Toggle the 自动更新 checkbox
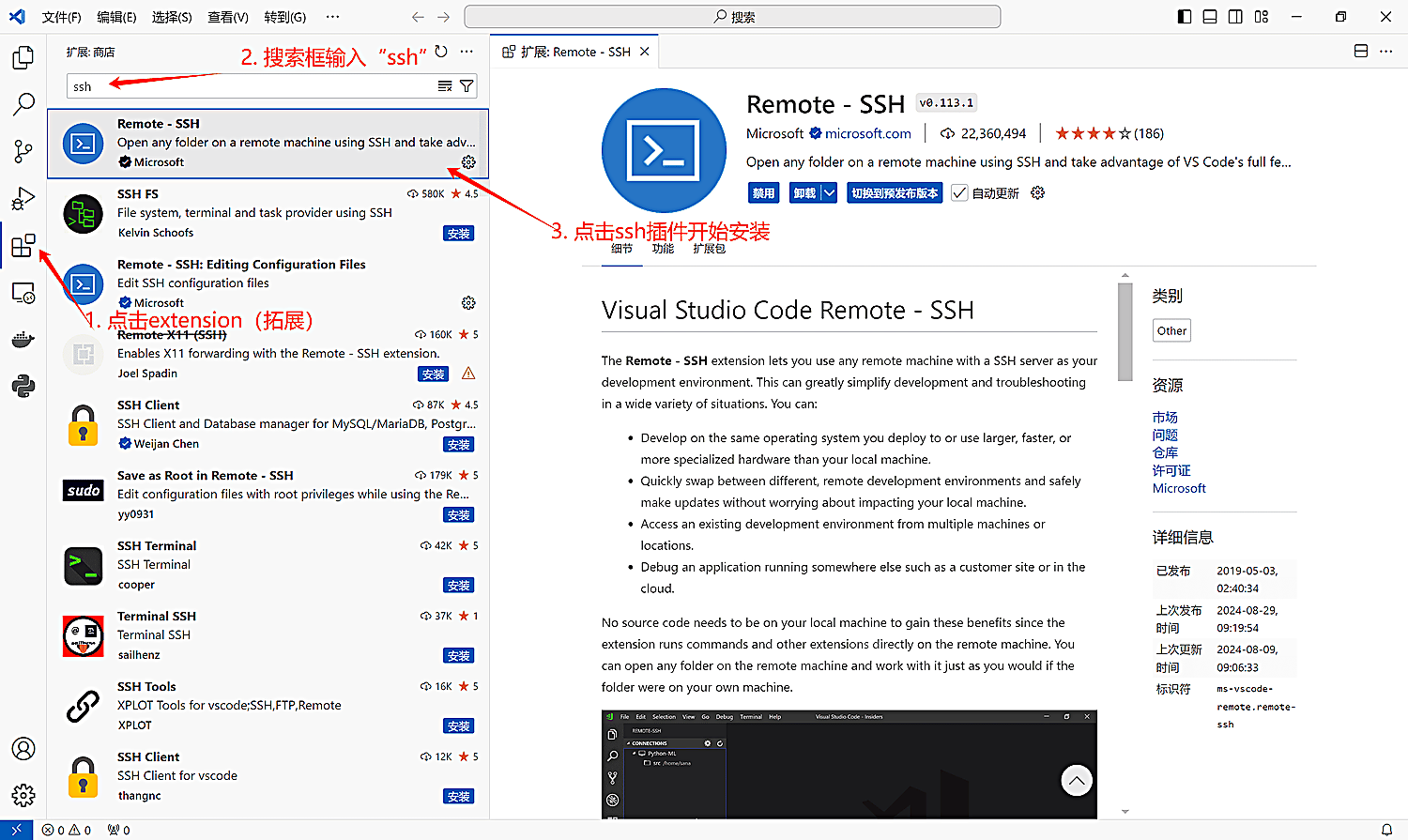The image size is (1408, 840). click(959, 193)
